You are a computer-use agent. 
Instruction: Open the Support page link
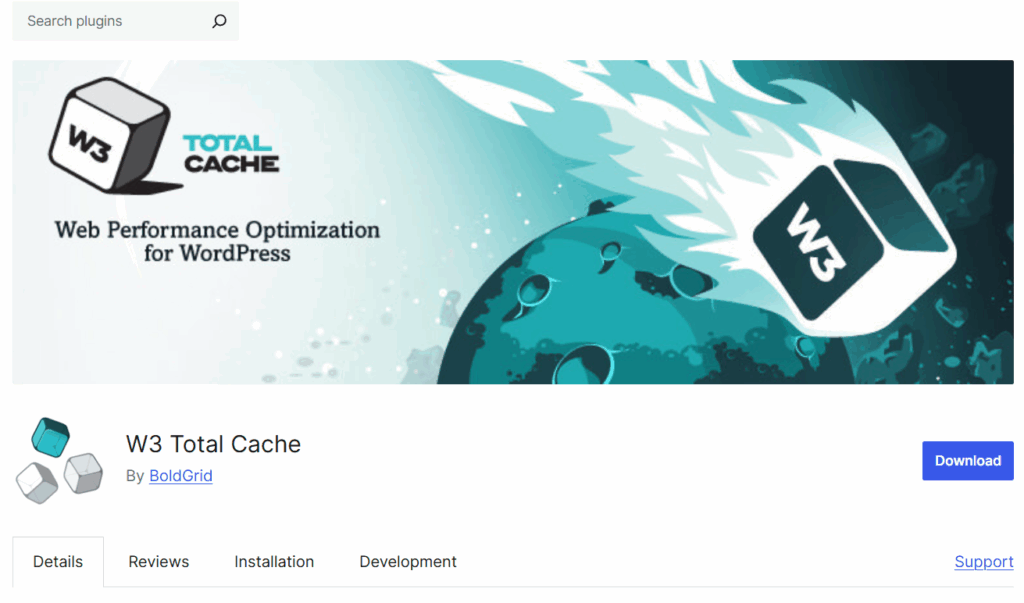point(983,561)
